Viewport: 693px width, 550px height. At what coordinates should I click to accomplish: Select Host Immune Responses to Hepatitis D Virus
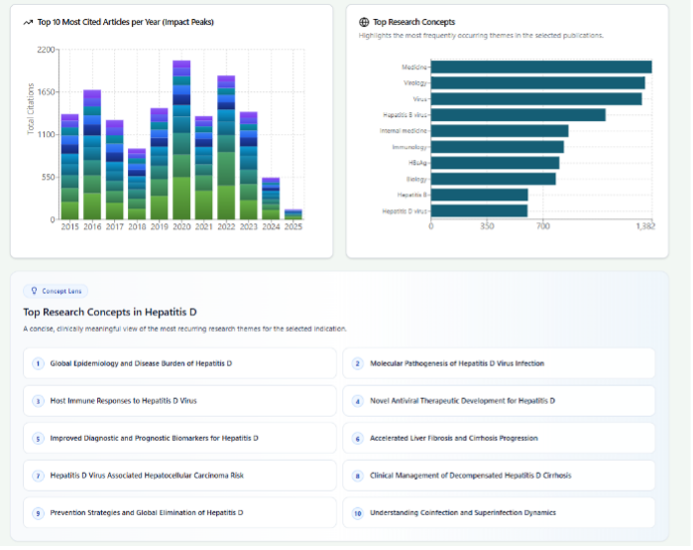point(180,401)
